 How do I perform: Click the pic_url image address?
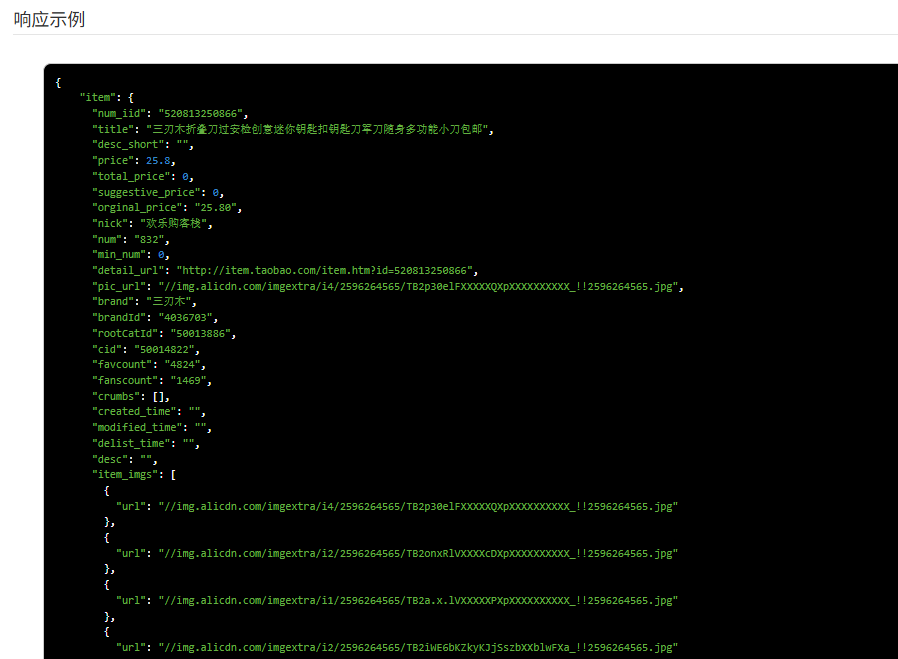pyautogui.click(x=418, y=286)
